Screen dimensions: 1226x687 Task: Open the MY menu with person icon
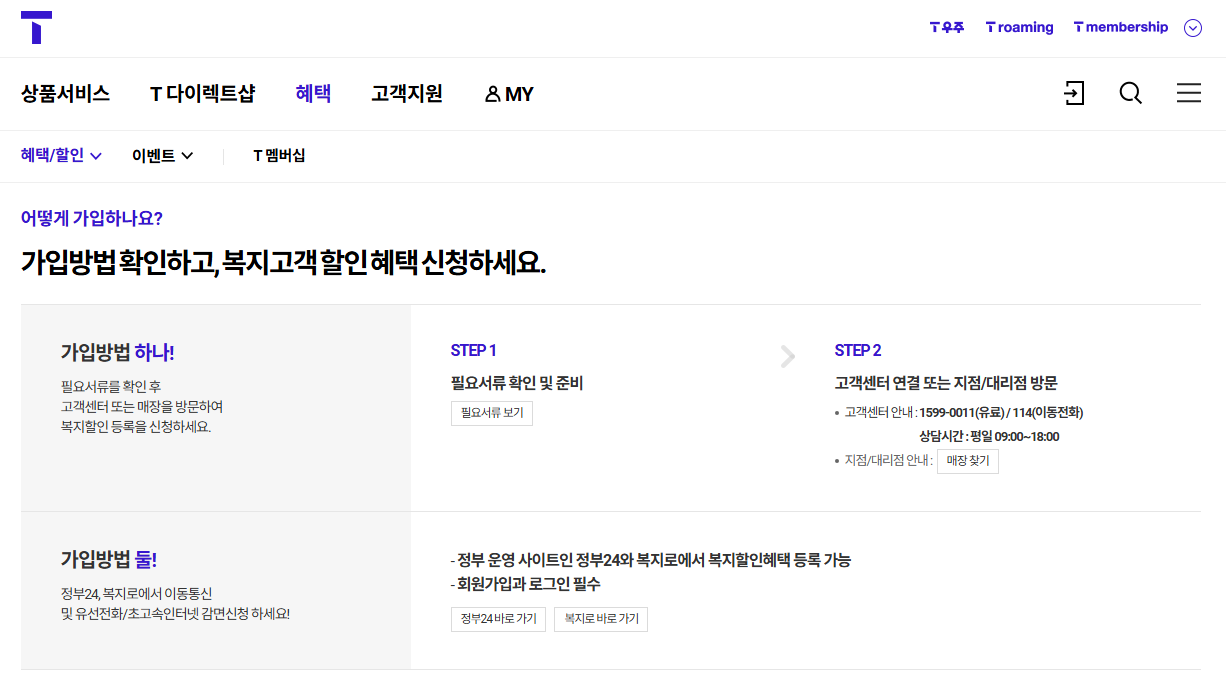(509, 94)
